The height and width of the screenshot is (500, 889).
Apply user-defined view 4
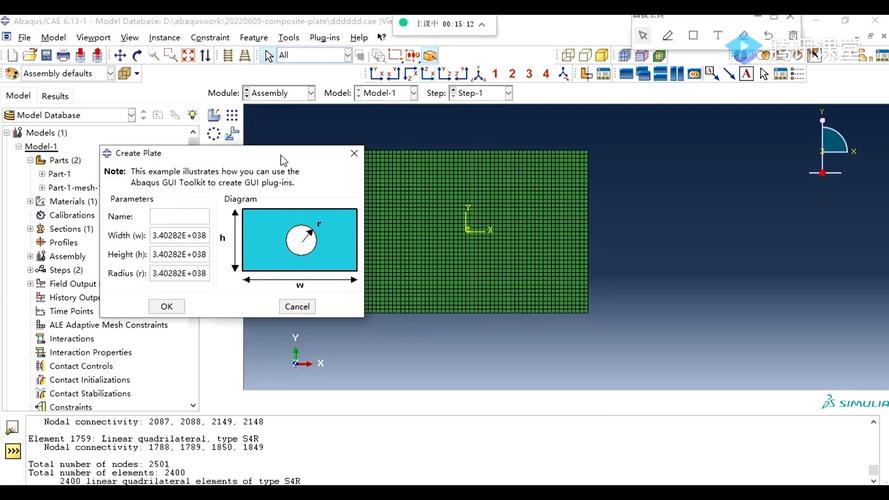546,74
